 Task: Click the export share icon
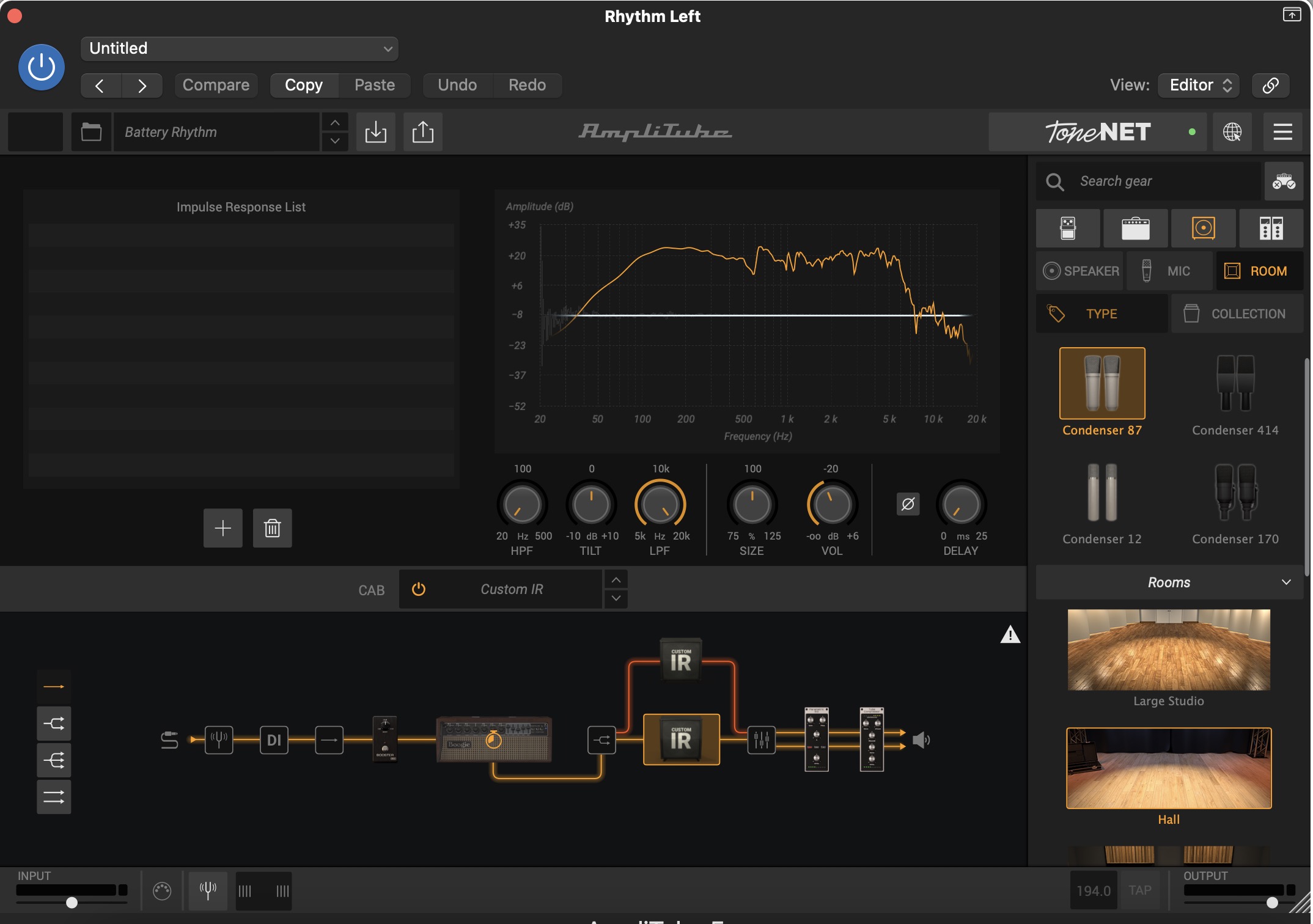pyautogui.click(x=423, y=132)
